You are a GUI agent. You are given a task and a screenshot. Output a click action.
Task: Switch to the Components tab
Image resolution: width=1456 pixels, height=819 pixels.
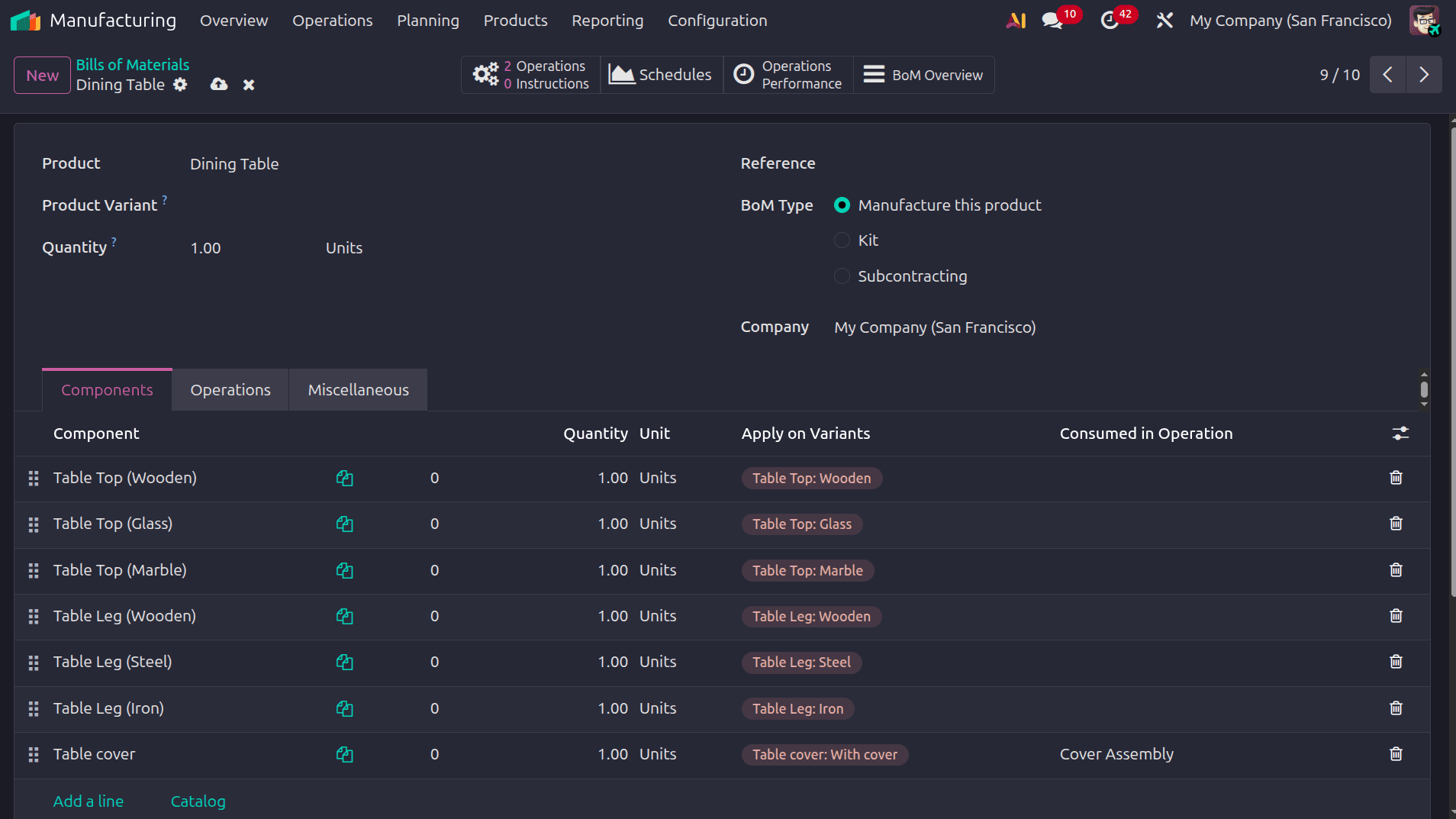[107, 390]
